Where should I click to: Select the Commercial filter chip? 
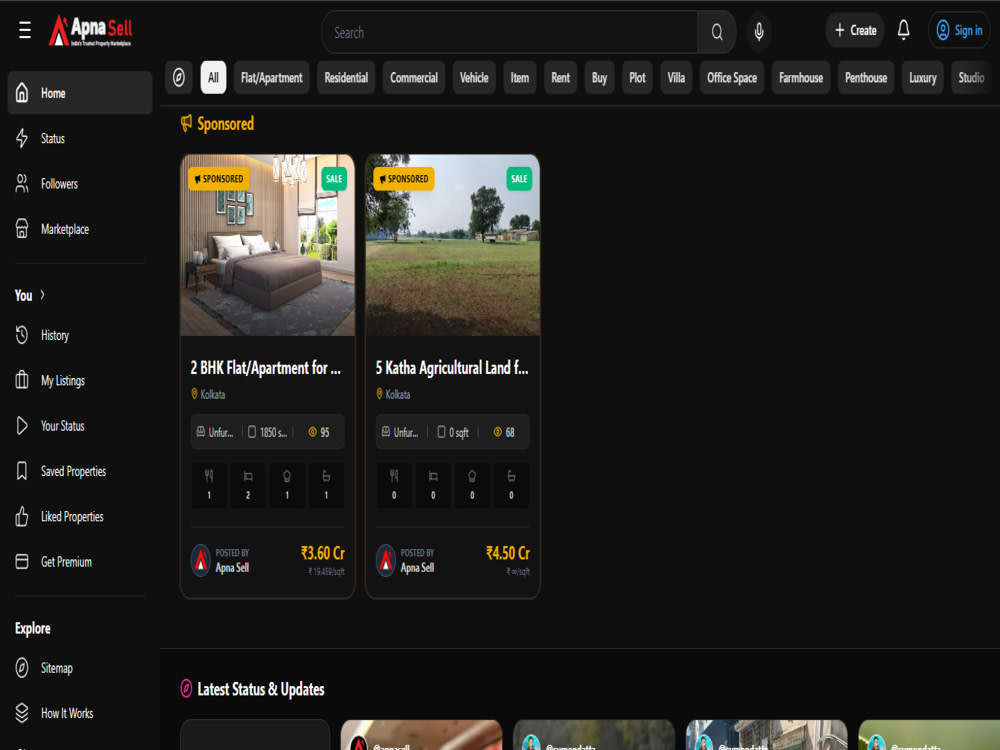[414, 78]
